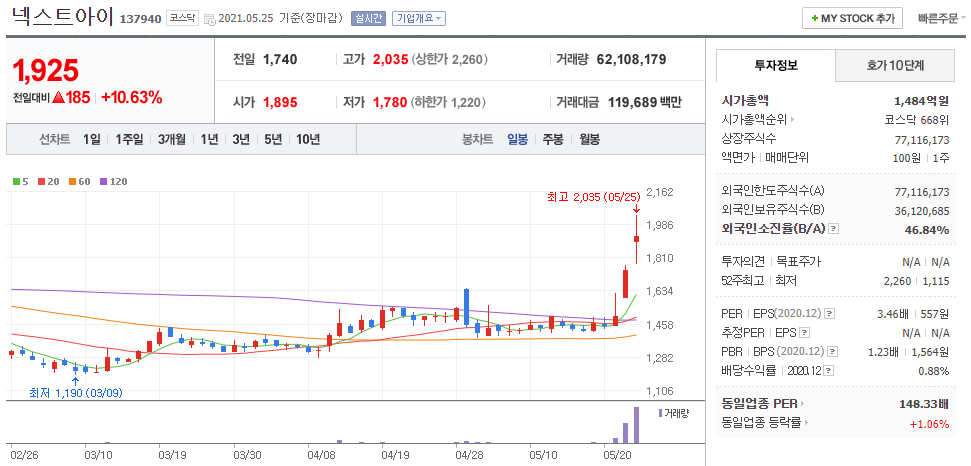Screen dimensions: 971x466
Task: Click the 코스닥 668위 ranking value
Action: click(917, 119)
